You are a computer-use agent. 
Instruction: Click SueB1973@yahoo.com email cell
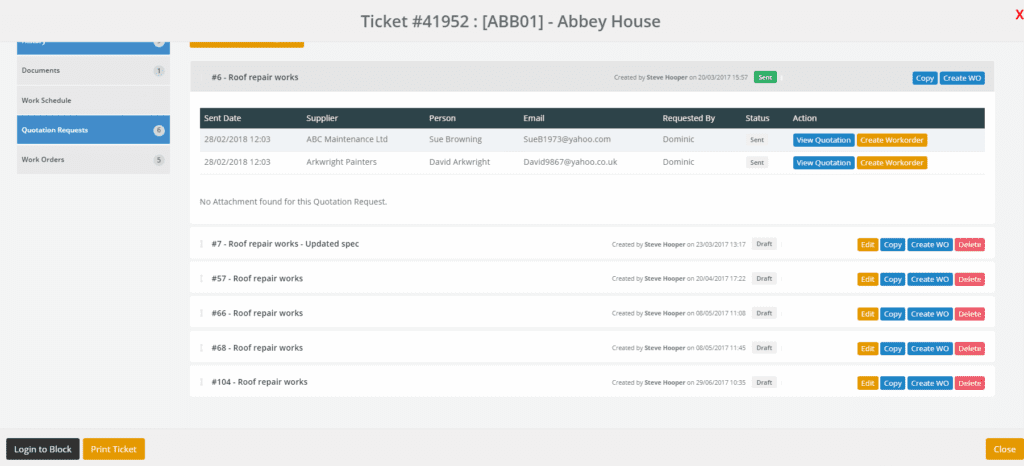566,140
